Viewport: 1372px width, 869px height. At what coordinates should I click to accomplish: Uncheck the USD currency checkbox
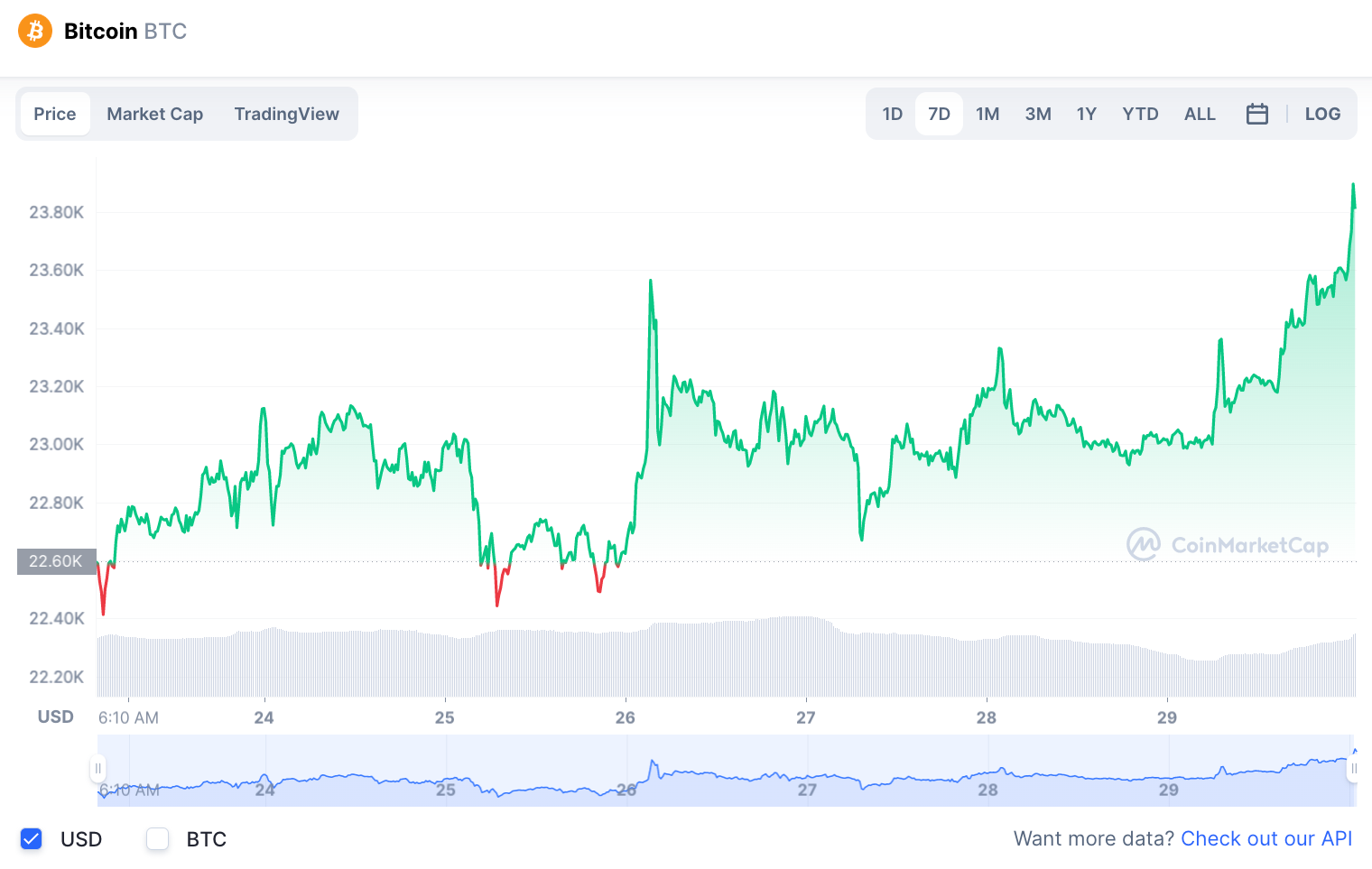point(32,839)
